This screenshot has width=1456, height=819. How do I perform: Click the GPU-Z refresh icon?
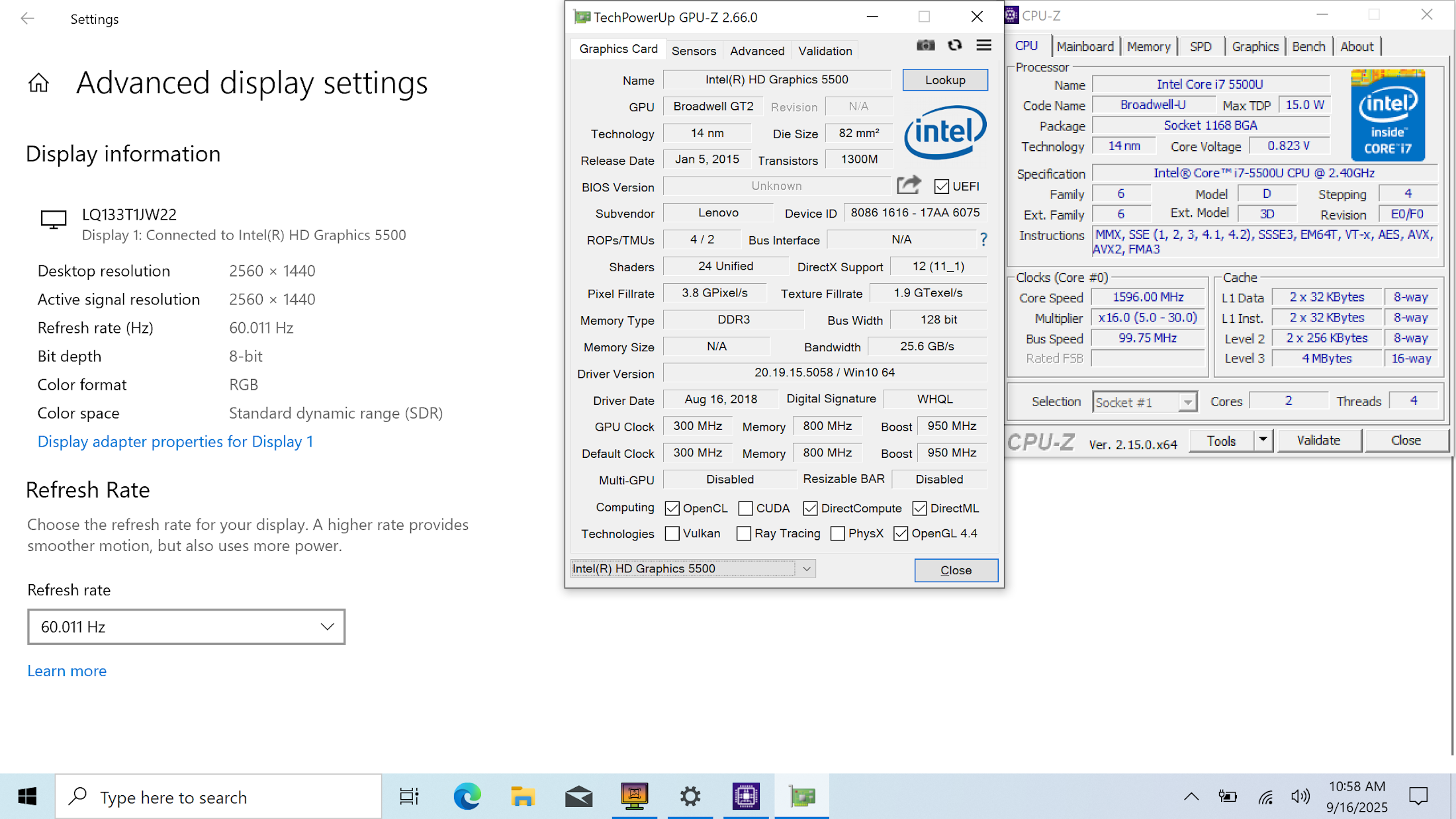tap(954, 46)
